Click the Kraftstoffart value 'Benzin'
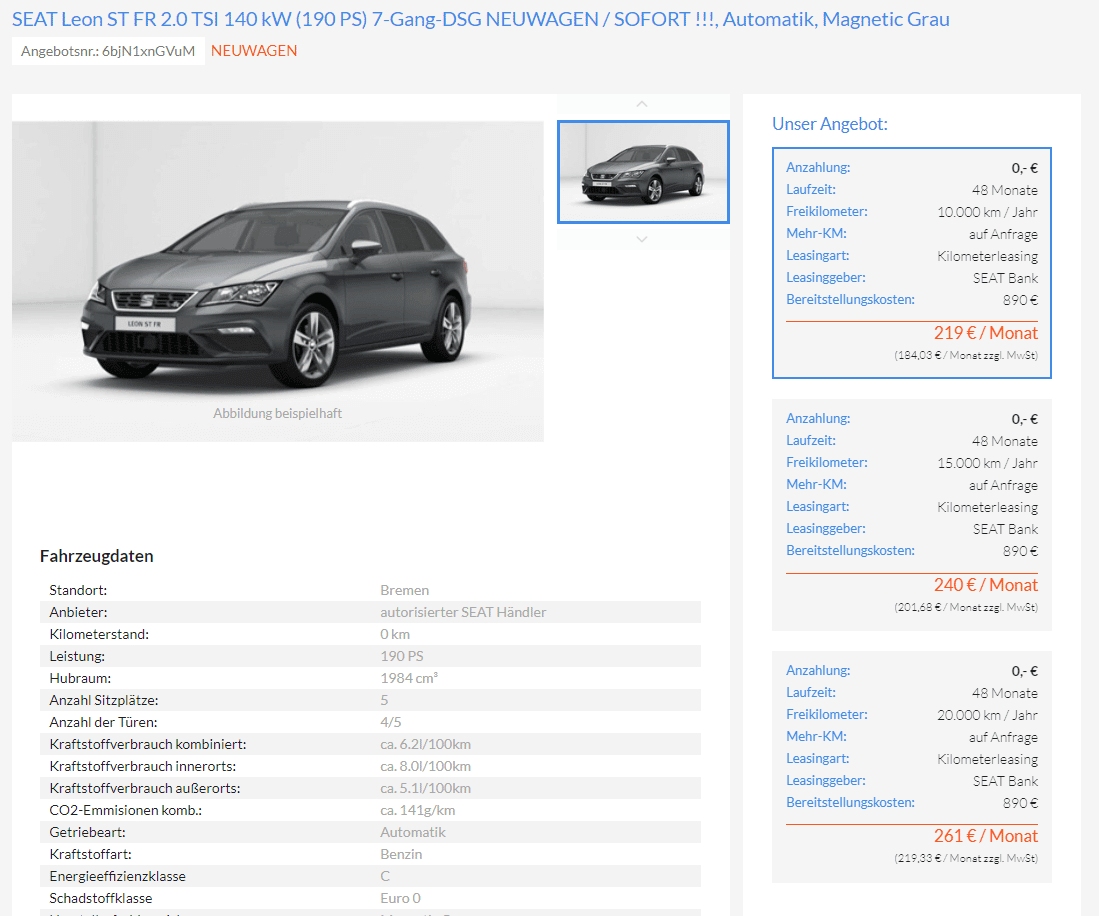The height and width of the screenshot is (916, 1099). (401, 854)
